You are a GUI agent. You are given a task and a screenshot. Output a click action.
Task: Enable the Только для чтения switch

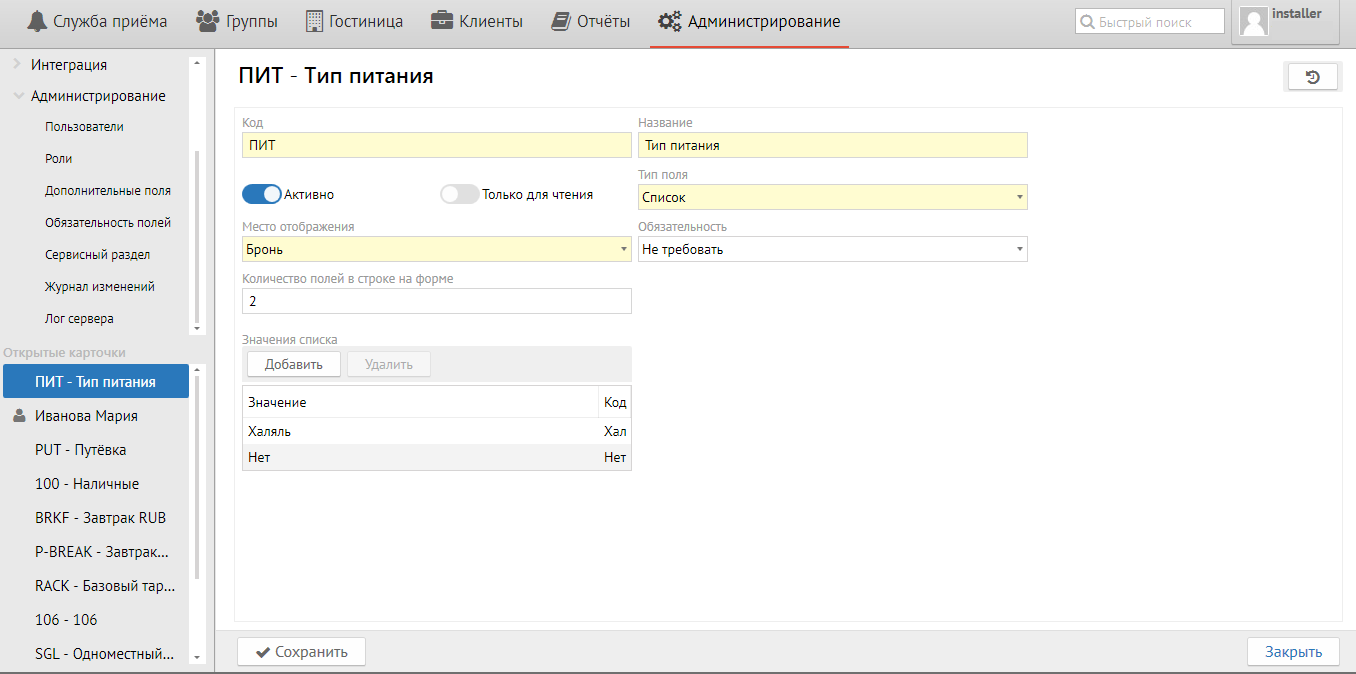point(460,194)
